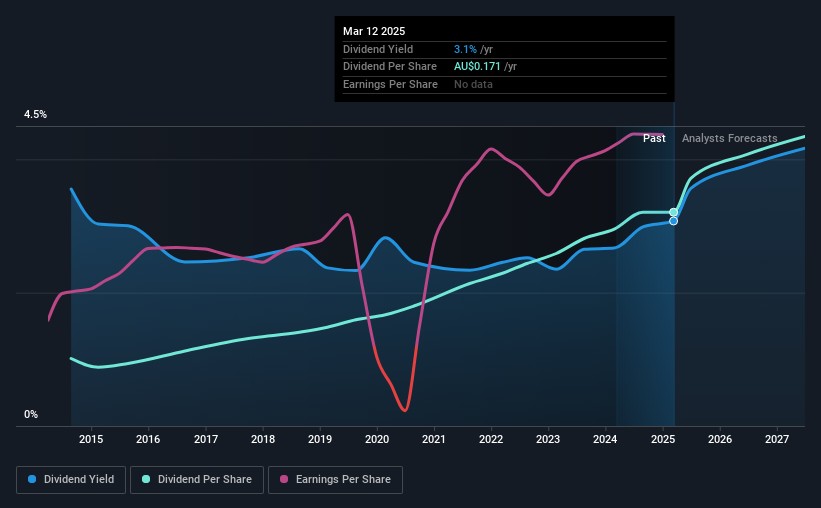Click the AU$0.171 Dividend Per Share value

tap(477, 67)
